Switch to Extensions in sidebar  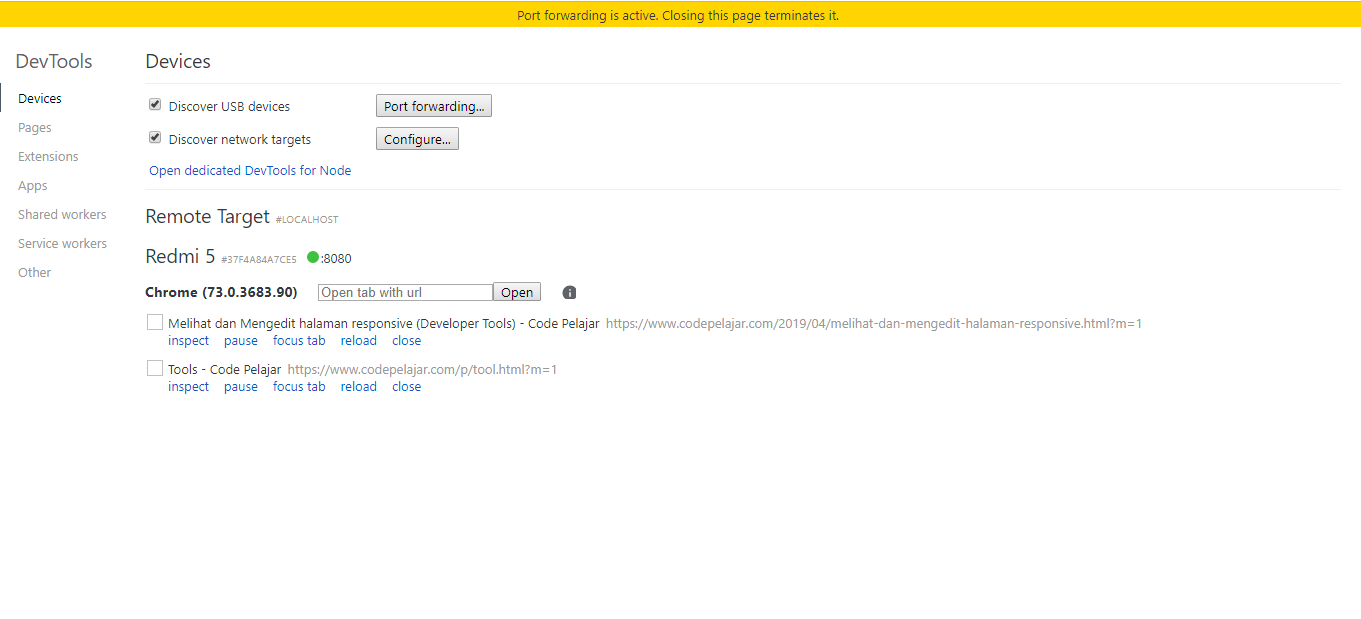pyautogui.click(x=48, y=156)
